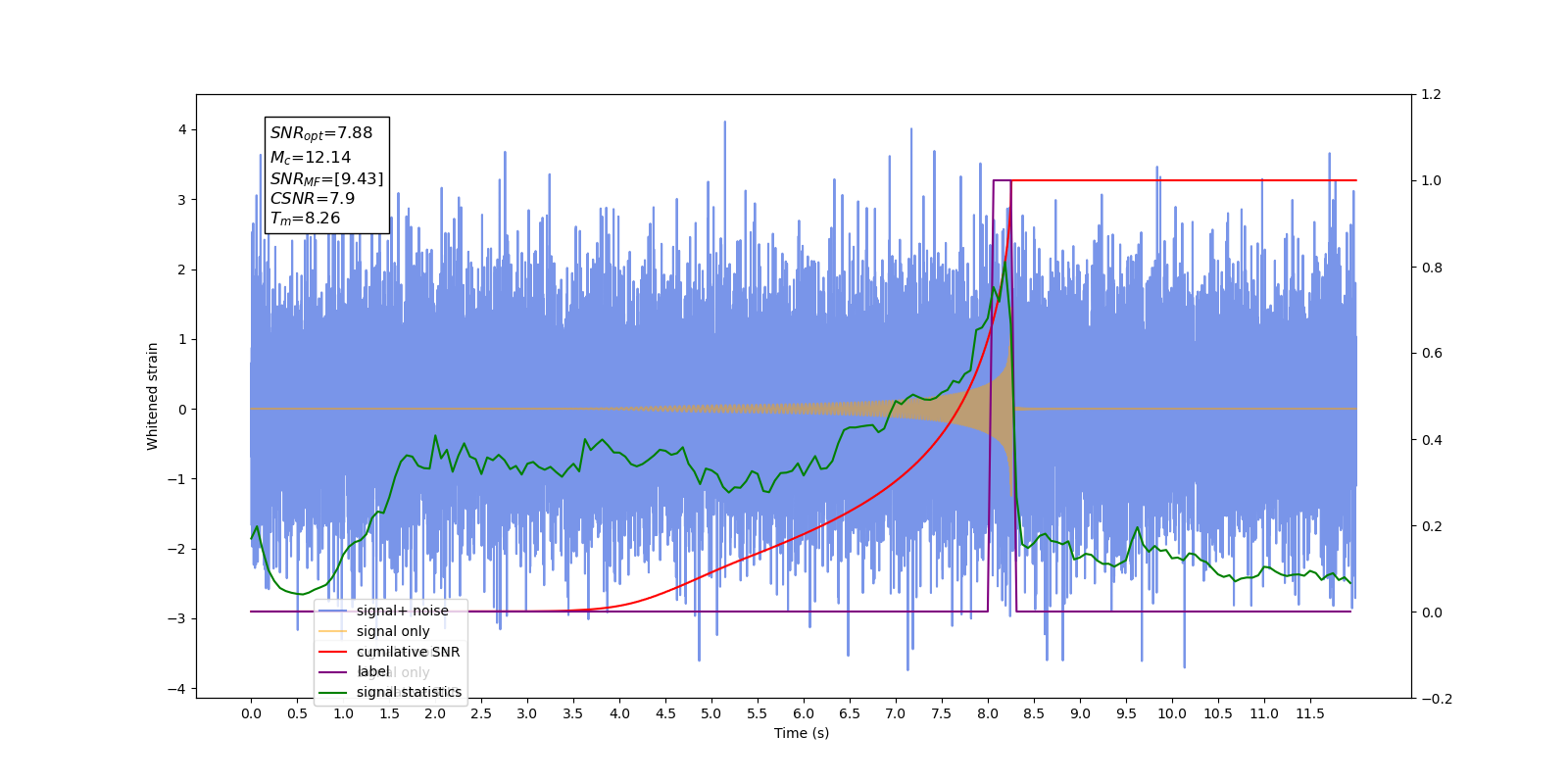Viewport: 1568px width, 784px height.
Task: Click the 0.0 tick on time axis
Action: pyautogui.click(x=251, y=713)
